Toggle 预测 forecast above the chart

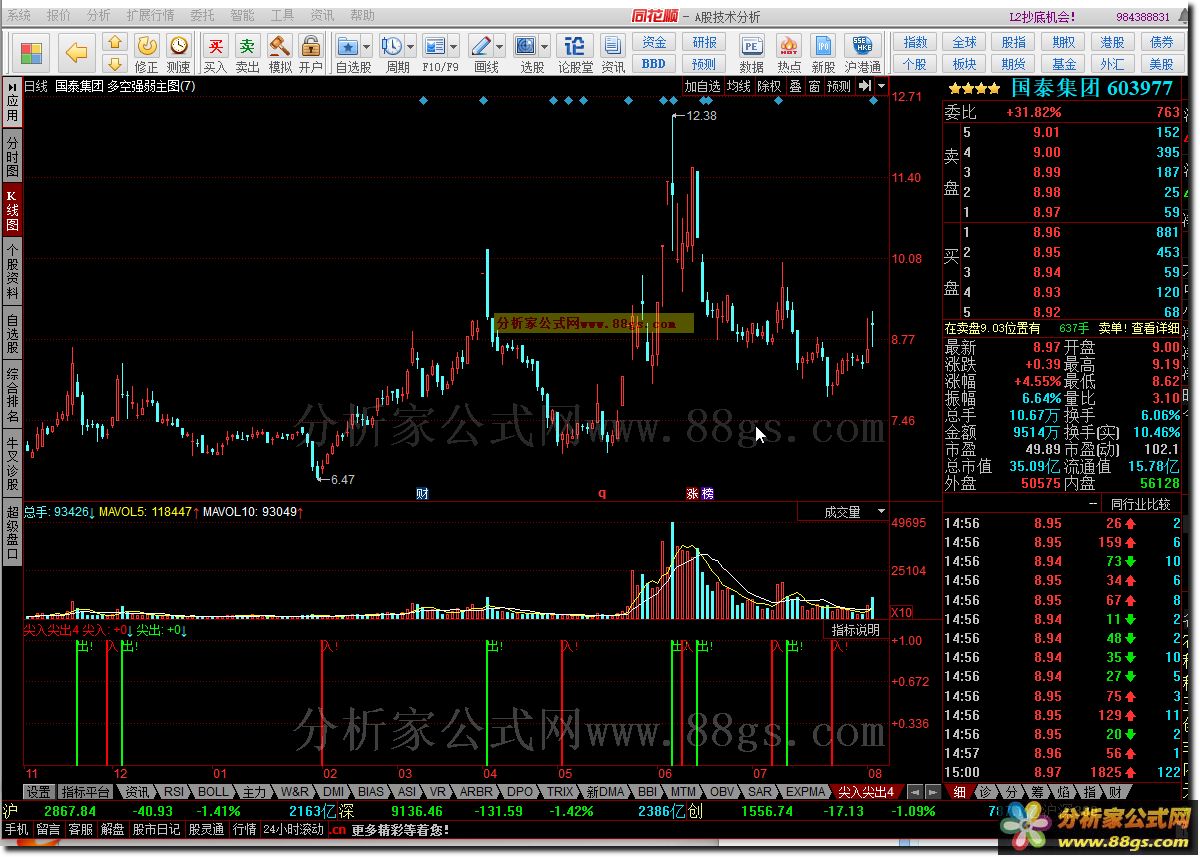coord(839,86)
